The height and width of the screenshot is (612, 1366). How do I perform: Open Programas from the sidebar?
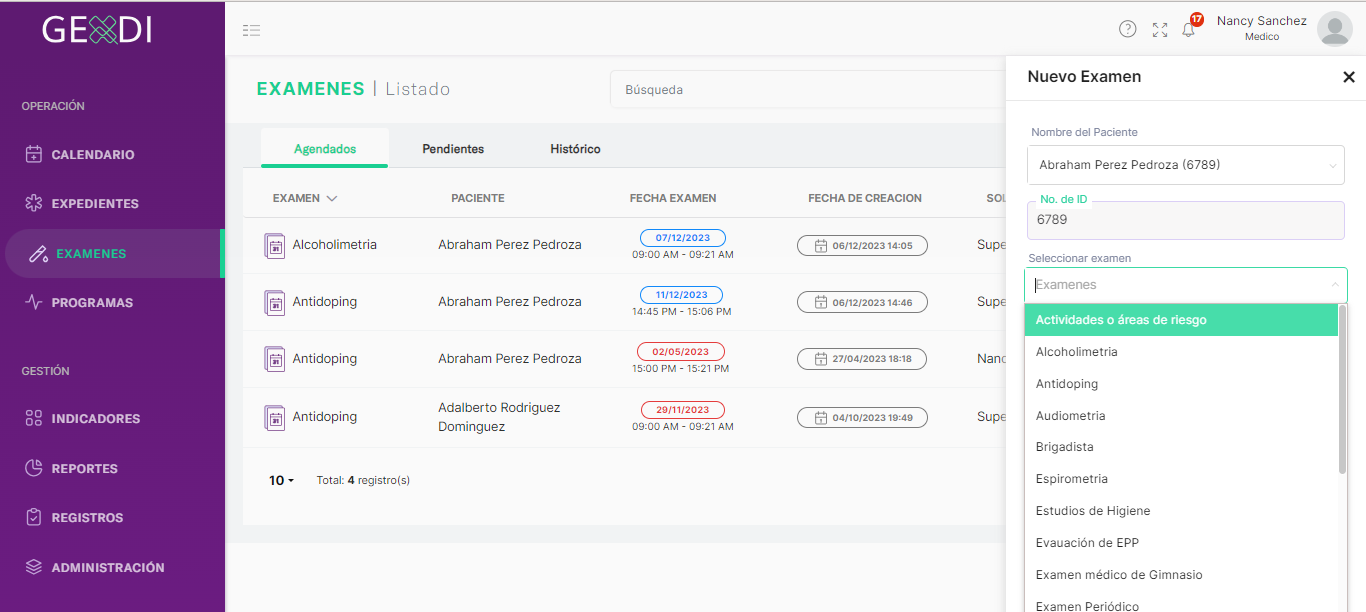coord(92,303)
